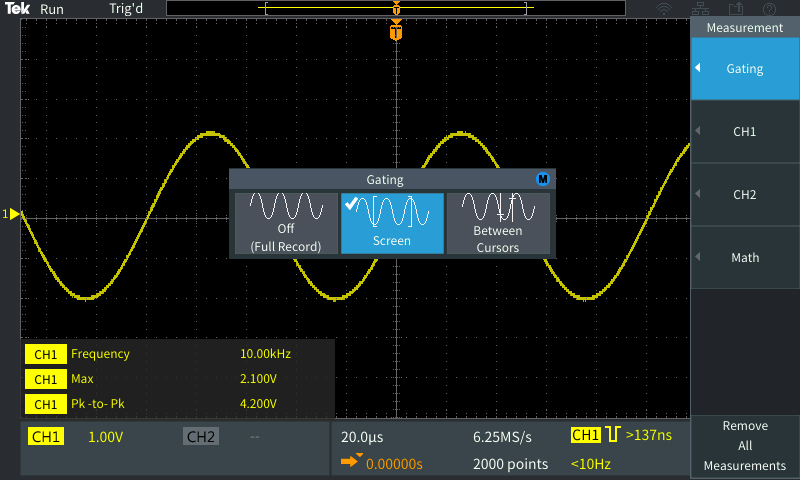The width and height of the screenshot is (800, 480).
Task: Click the blue M icon in Gating popup
Action: pyautogui.click(x=543, y=179)
